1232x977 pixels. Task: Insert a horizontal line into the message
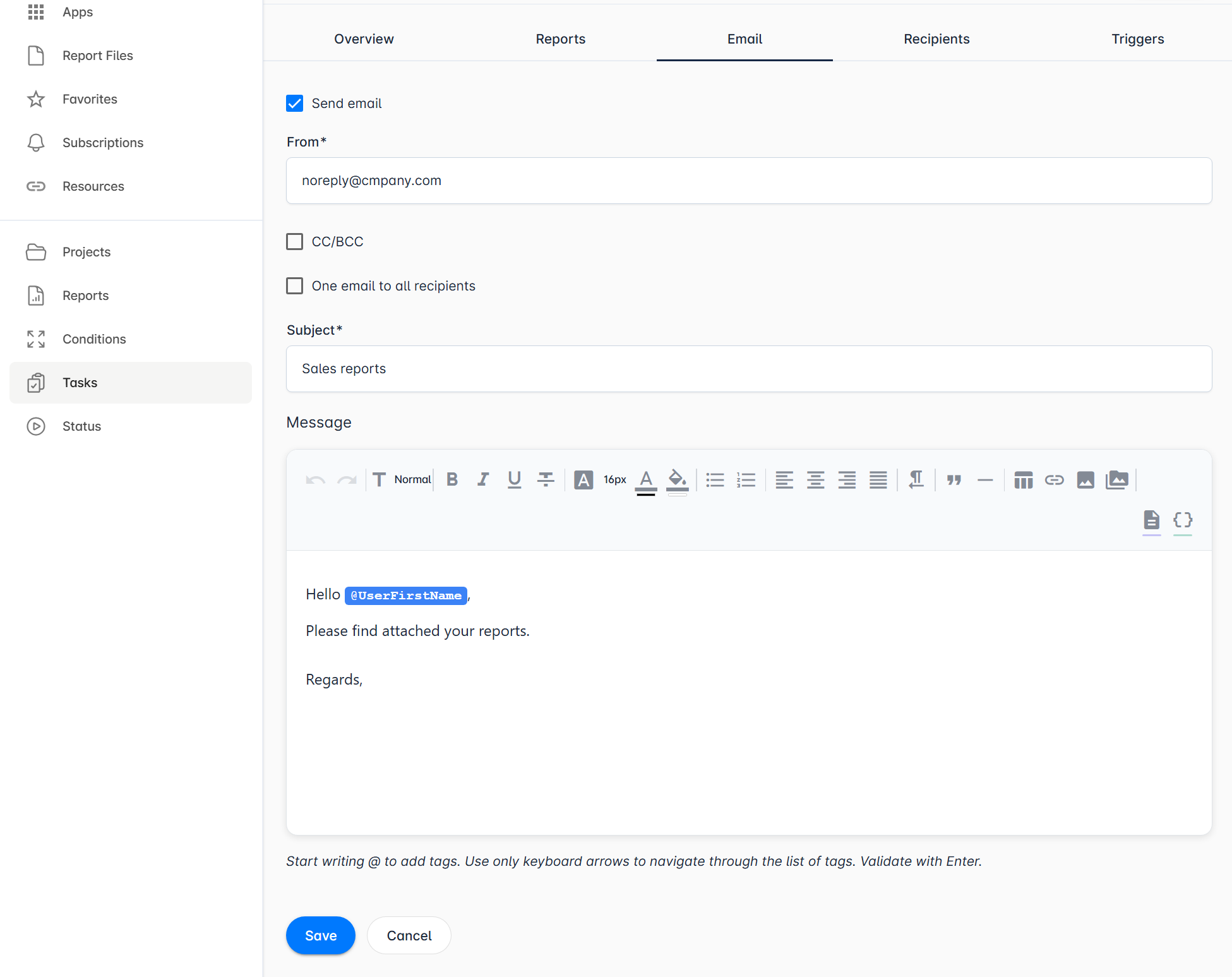(985, 480)
